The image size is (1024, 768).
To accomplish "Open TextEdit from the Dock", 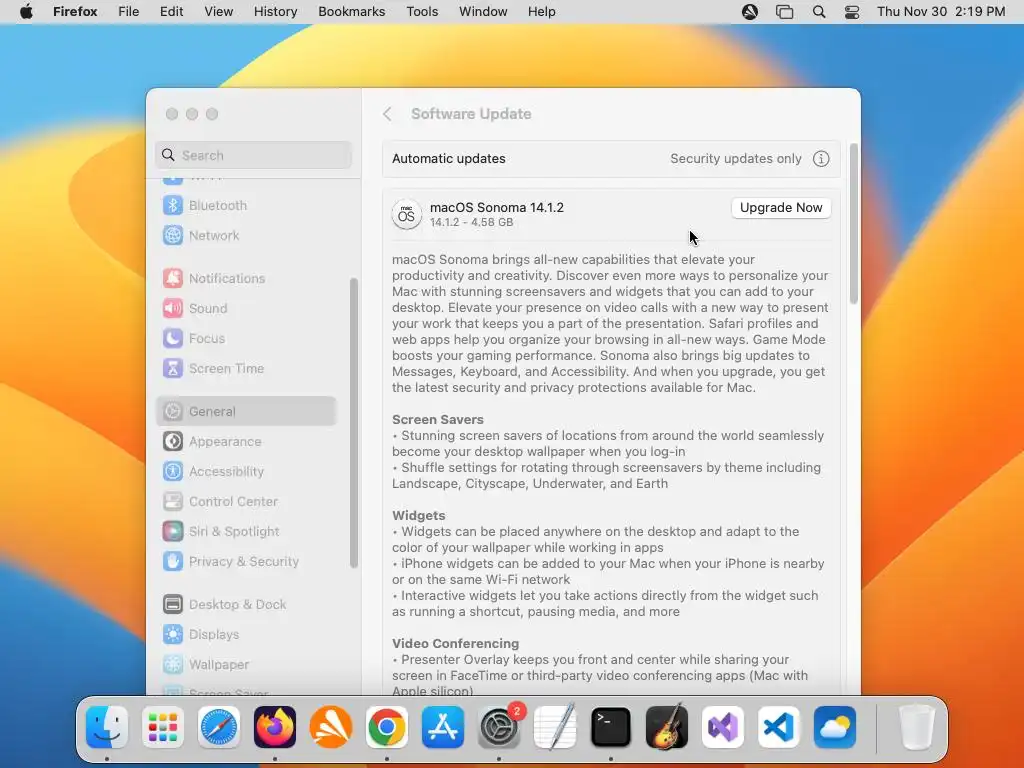I will (x=555, y=727).
